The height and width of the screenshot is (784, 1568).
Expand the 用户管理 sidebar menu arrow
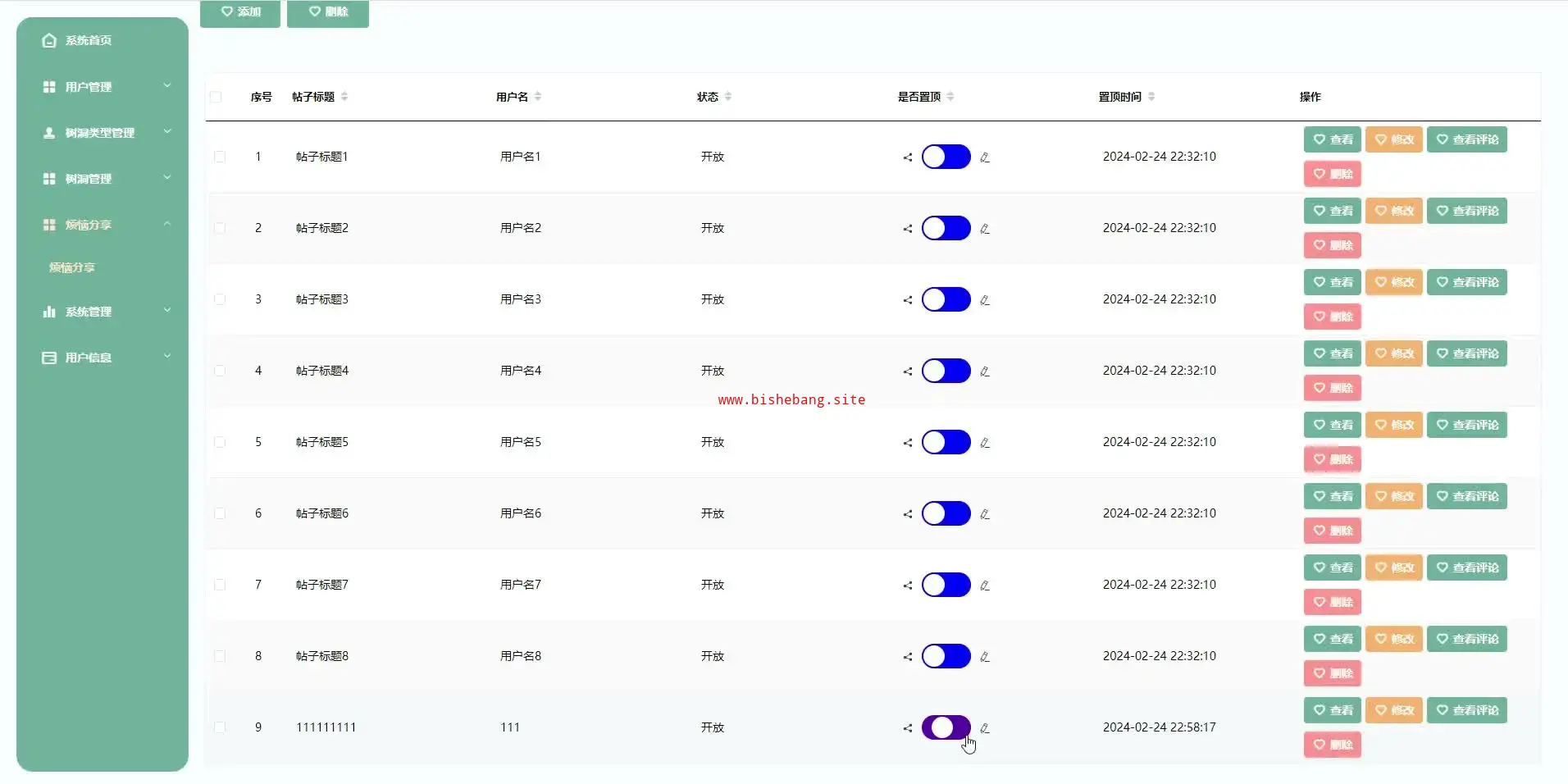(167, 85)
